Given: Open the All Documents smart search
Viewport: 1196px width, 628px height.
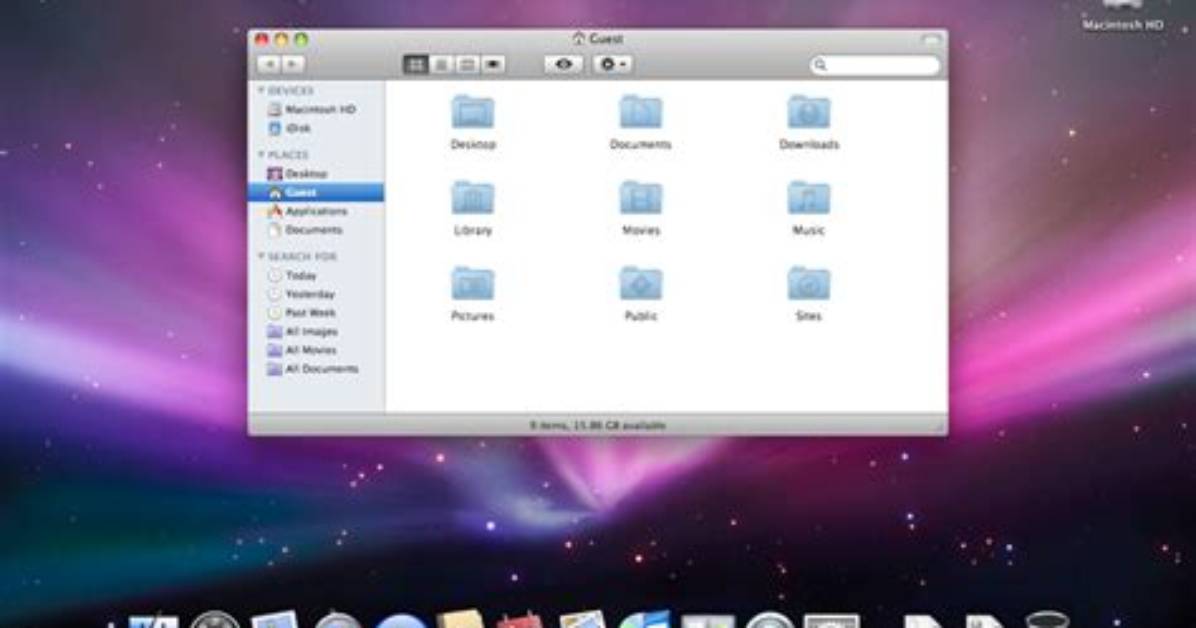Looking at the screenshot, I should click(x=316, y=369).
